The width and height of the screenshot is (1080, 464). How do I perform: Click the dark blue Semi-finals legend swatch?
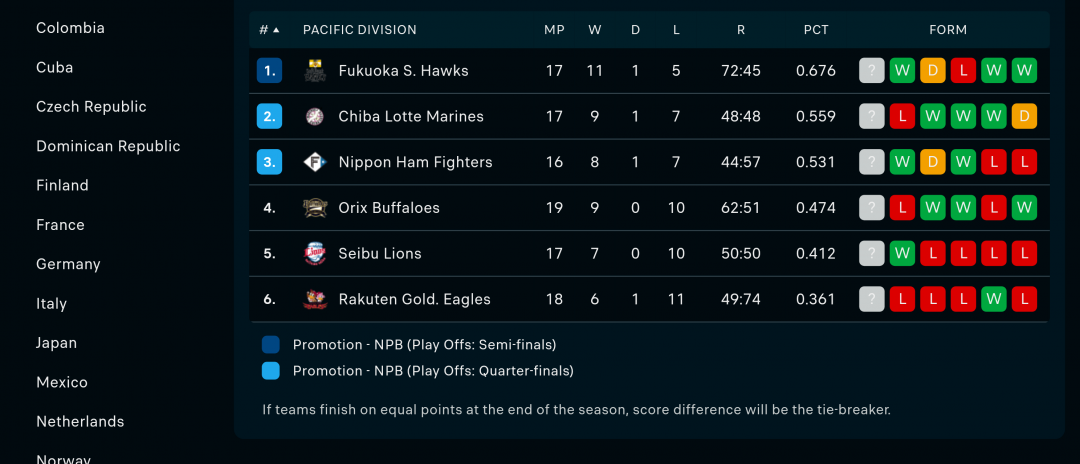tap(271, 345)
